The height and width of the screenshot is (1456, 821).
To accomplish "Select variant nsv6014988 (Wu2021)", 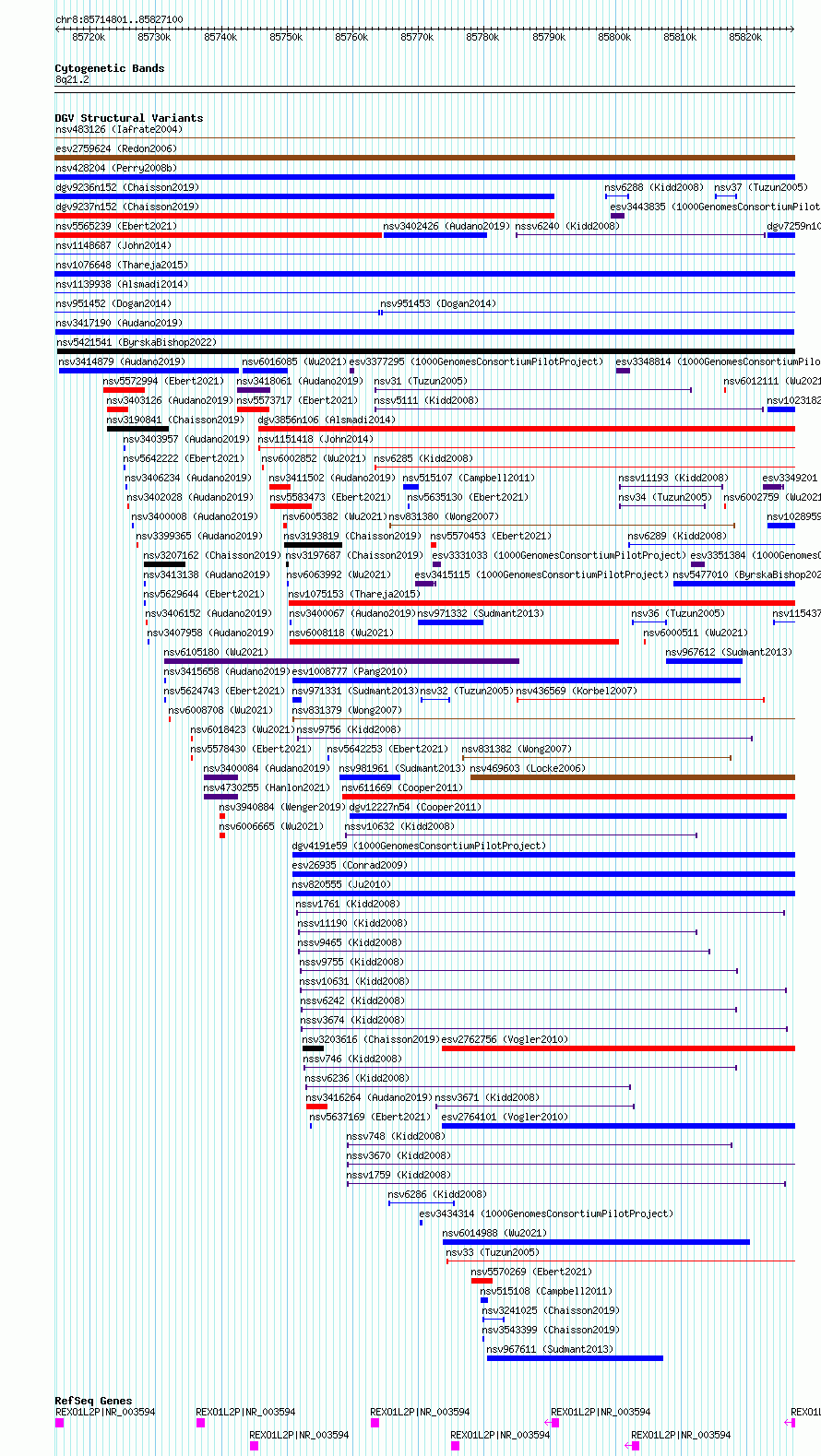I will click(x=494, y=1233).
